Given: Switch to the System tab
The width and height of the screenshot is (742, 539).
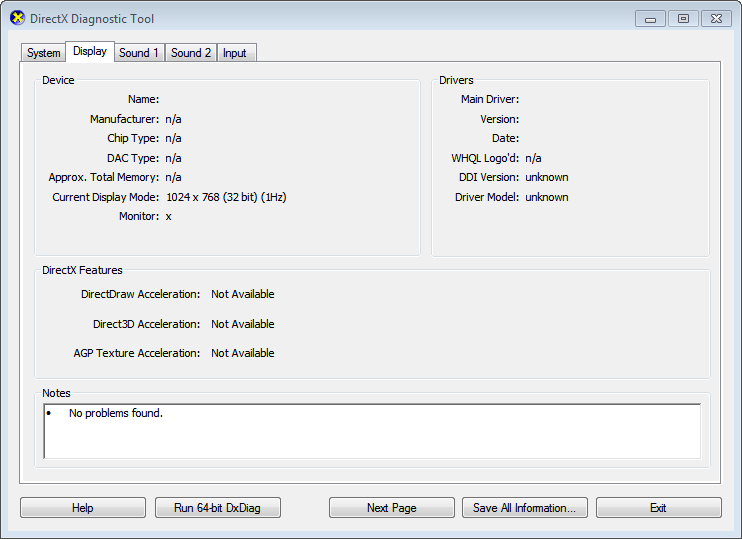Looking at the screenshot, I should pos(44,53).
